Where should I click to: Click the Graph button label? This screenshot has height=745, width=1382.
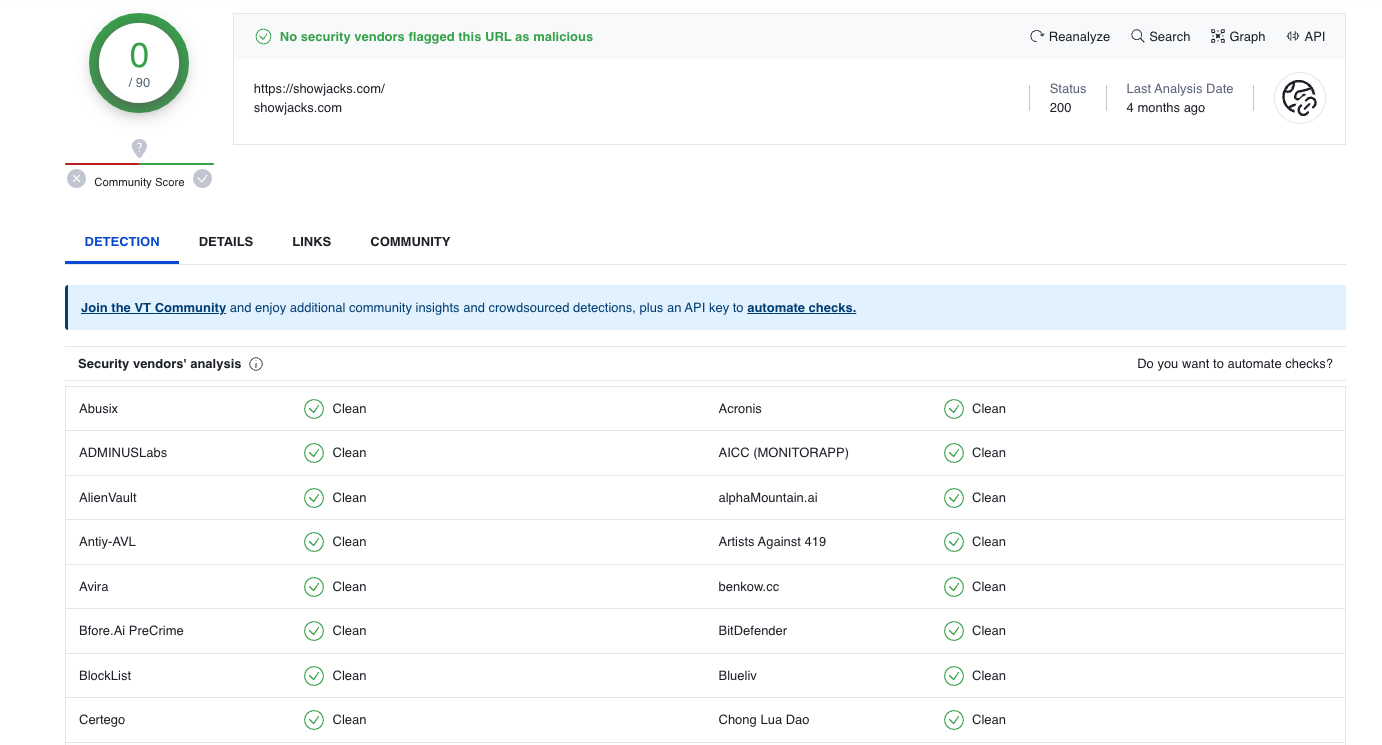tap(1247, 36)
